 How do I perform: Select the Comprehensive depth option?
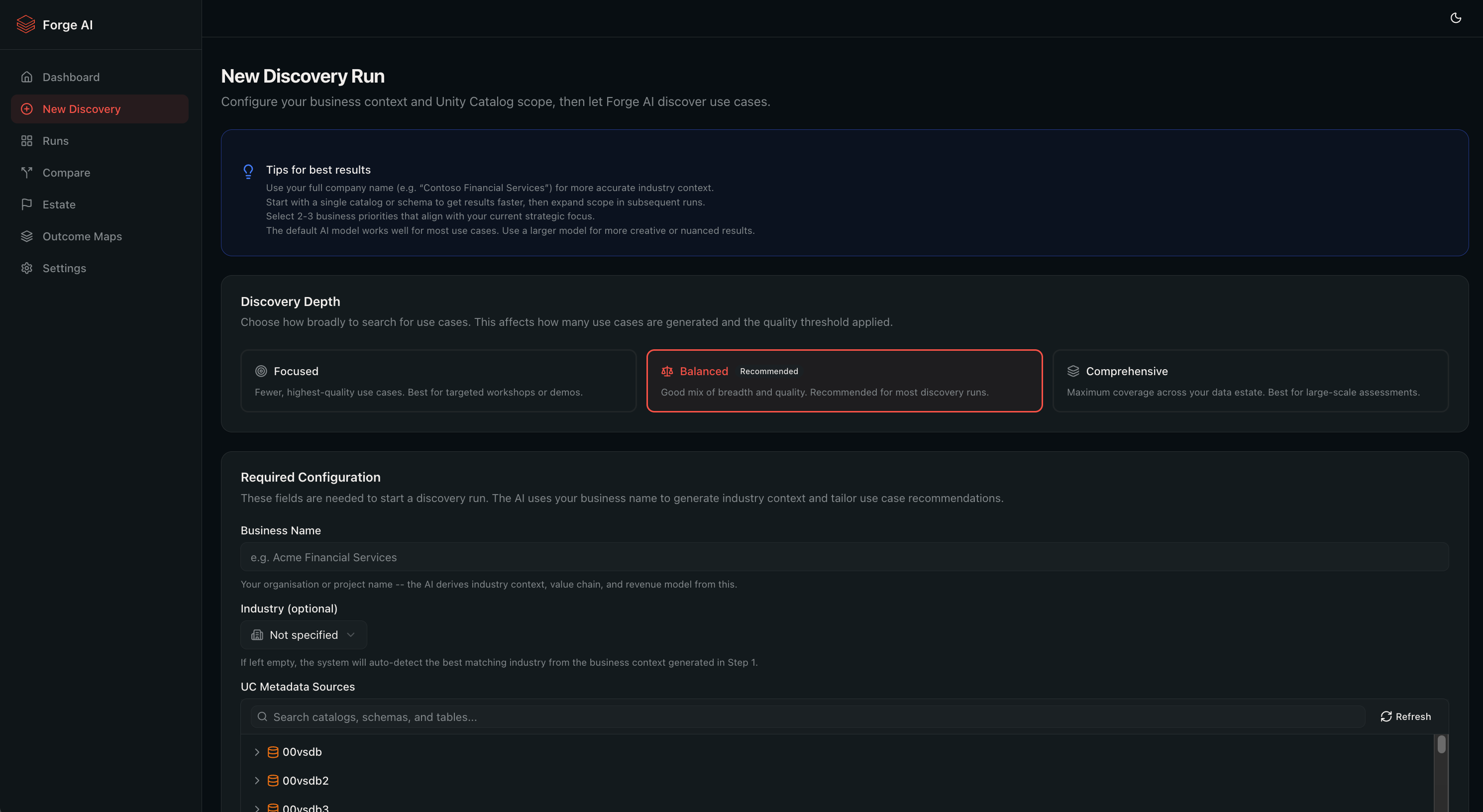(x=1251, y=381)
